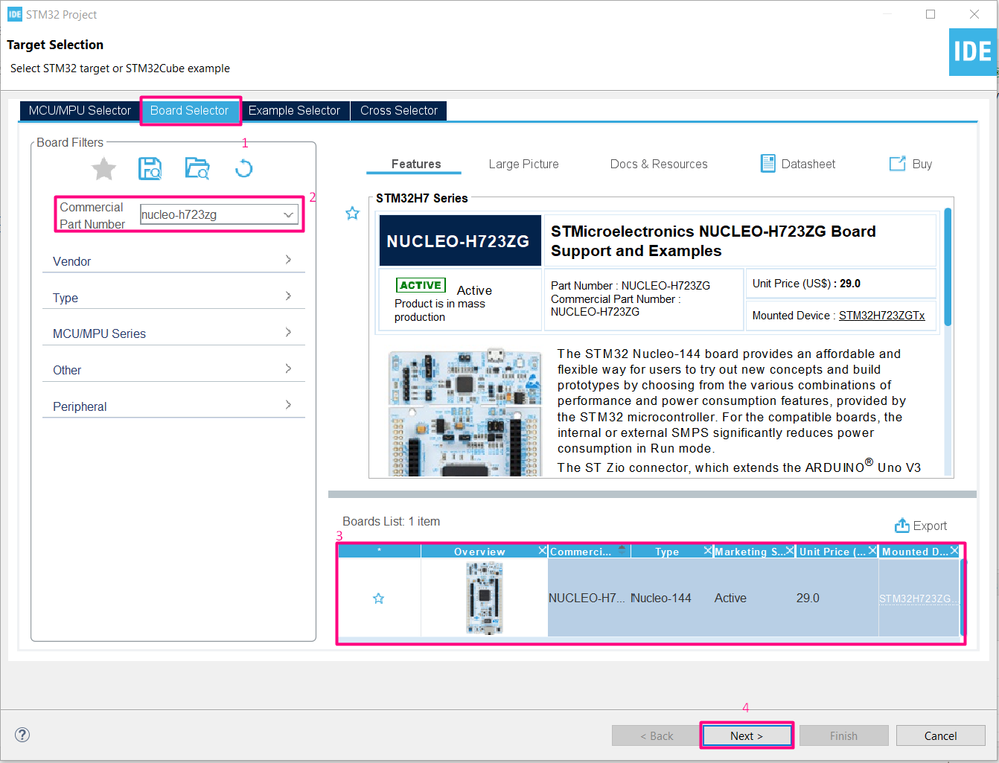
Task: Click the Unit Price (US$) : 29.0 text
Action: pos(806,283)
